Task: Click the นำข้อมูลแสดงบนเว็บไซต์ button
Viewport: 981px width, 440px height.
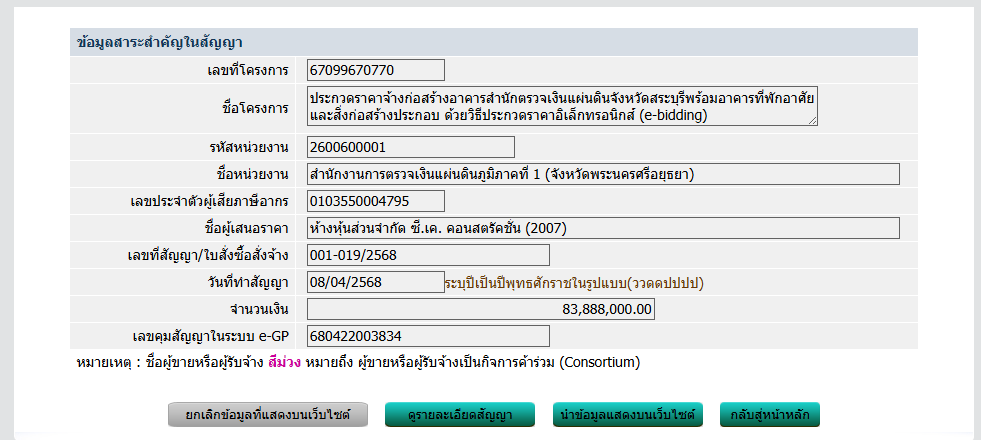Action: click(x=628, y=414)
